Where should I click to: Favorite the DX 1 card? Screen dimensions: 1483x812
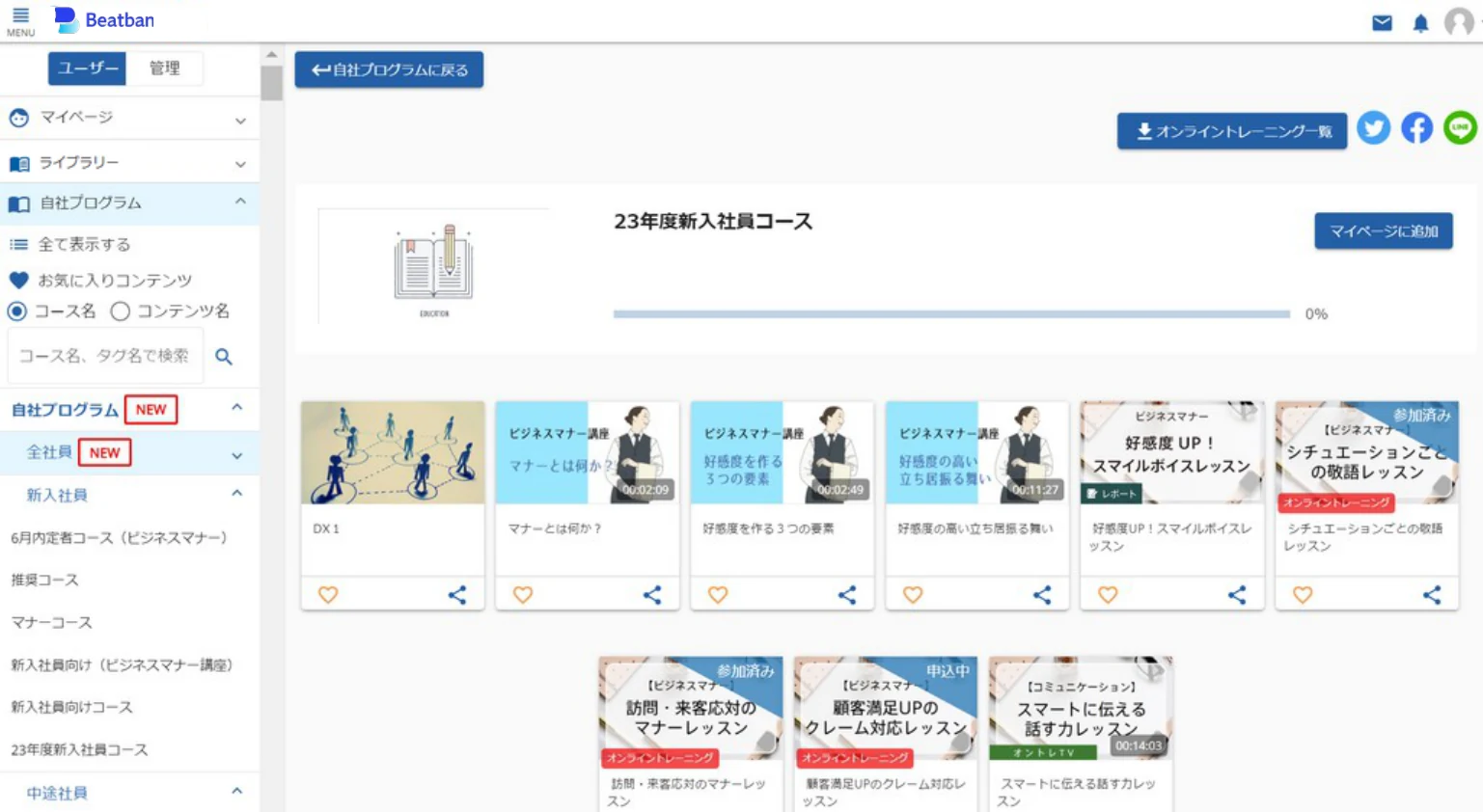pyautogui.click(x=328, y=595)
